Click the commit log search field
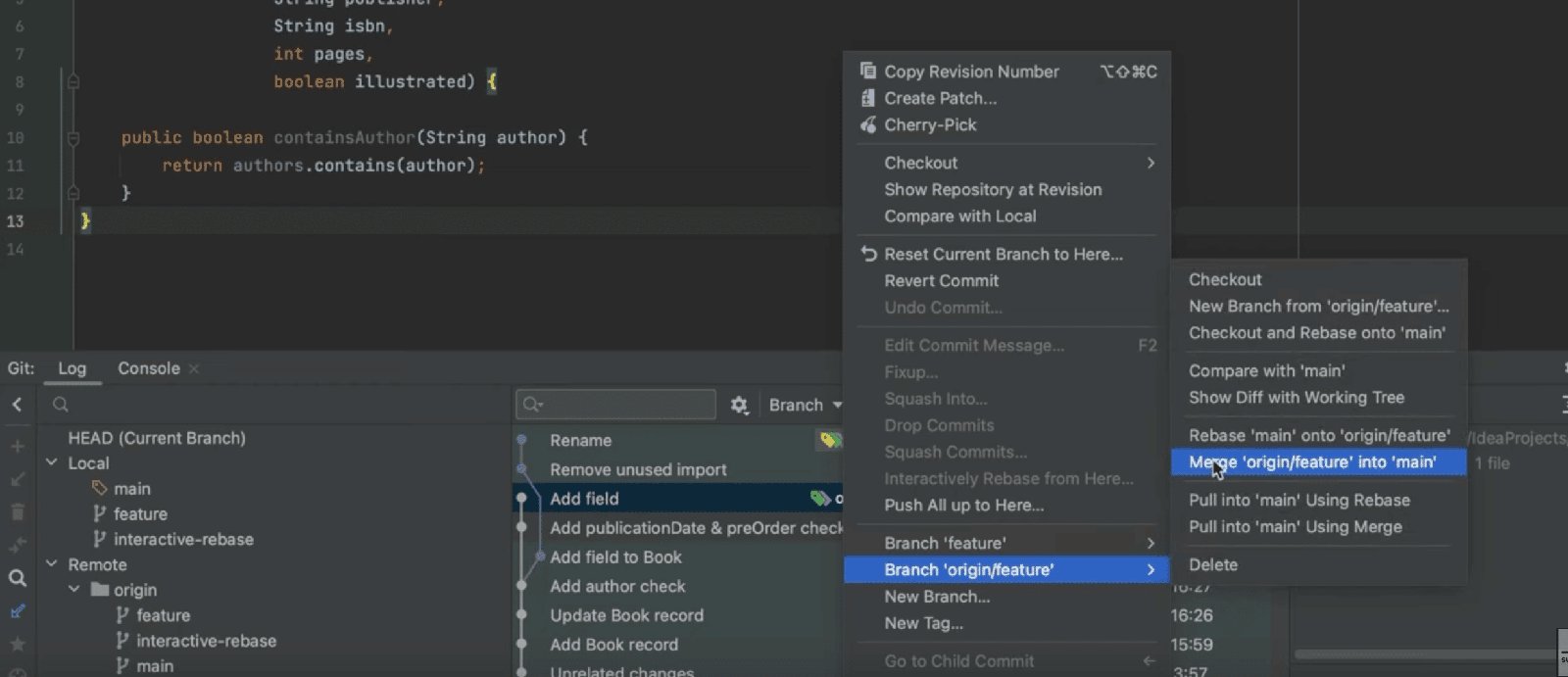The height and width of the screenshot is (677, 1568). 616,404
